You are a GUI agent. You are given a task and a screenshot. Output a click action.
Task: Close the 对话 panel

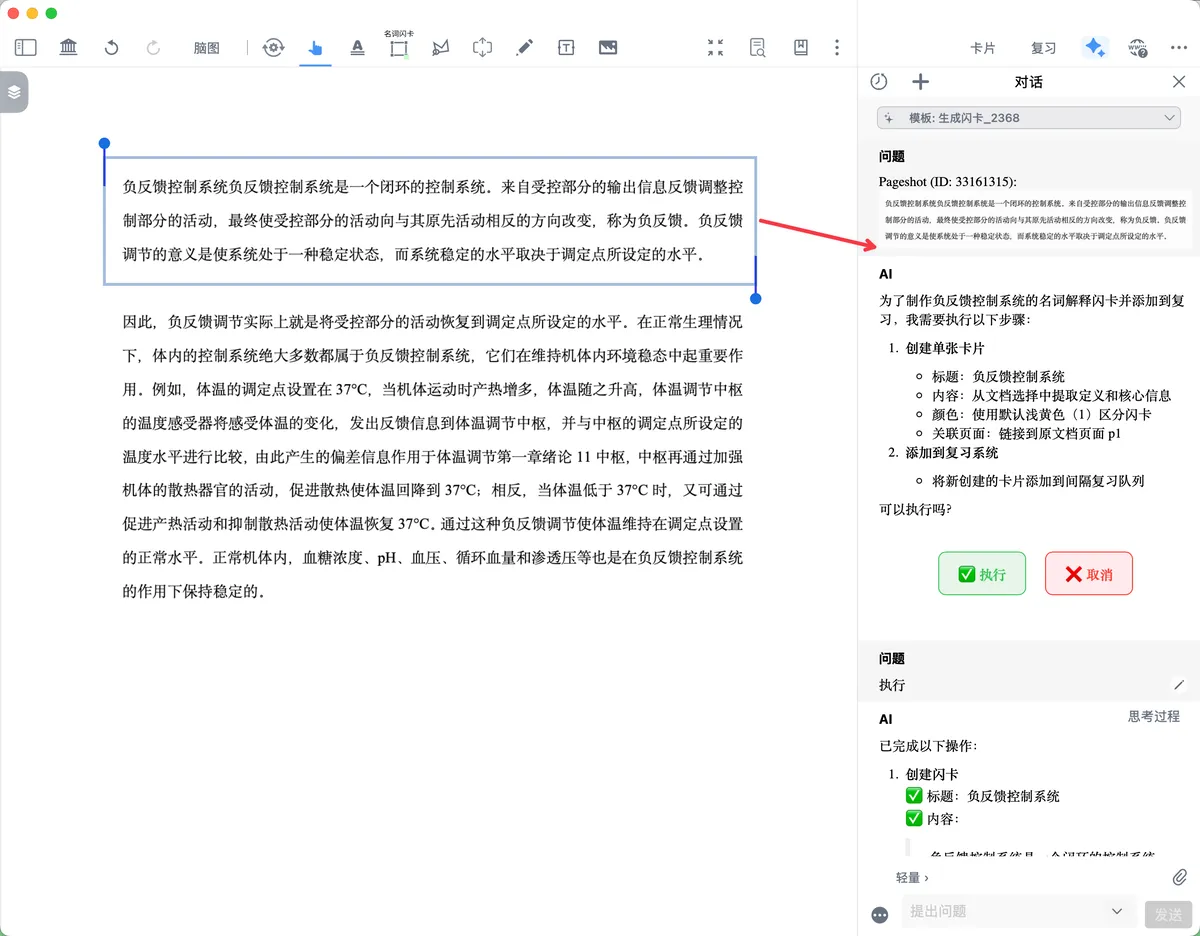pyautogui.click(x=1179, y=82)
